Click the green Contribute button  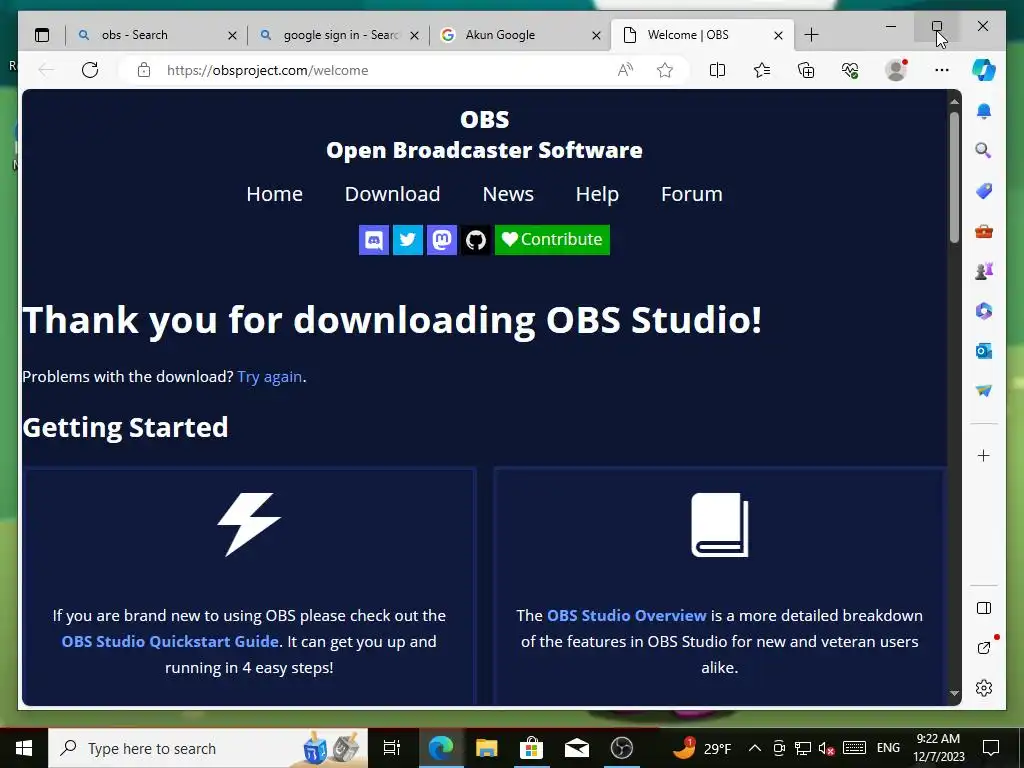(552, 240)
